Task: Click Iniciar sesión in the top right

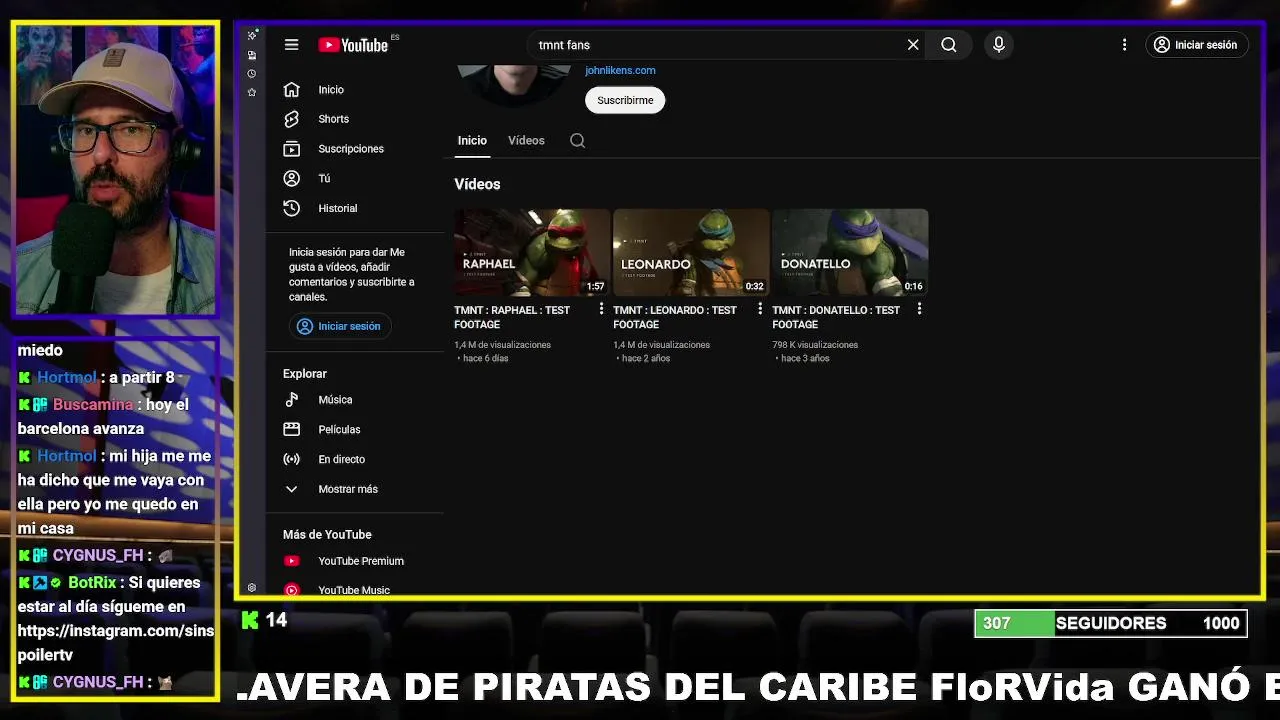Action: [1196, 45]
